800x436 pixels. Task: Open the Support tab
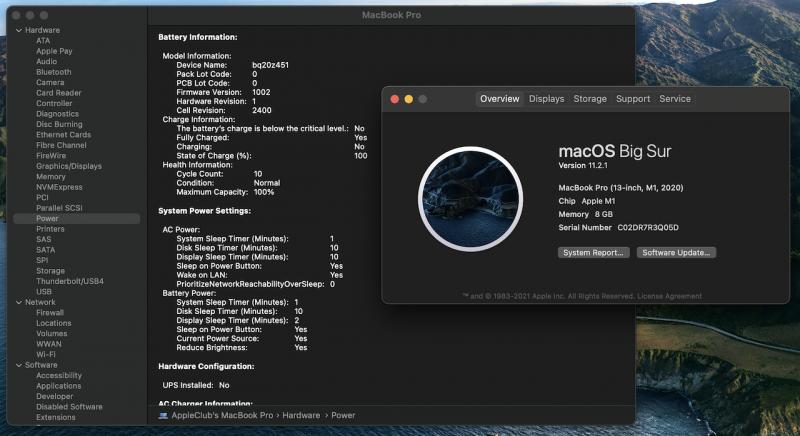pos(633,99)
